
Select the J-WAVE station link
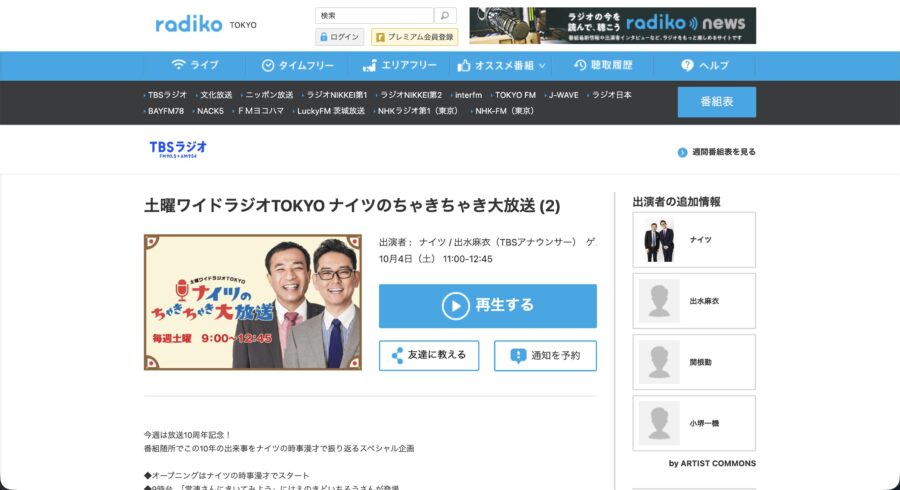563,95
